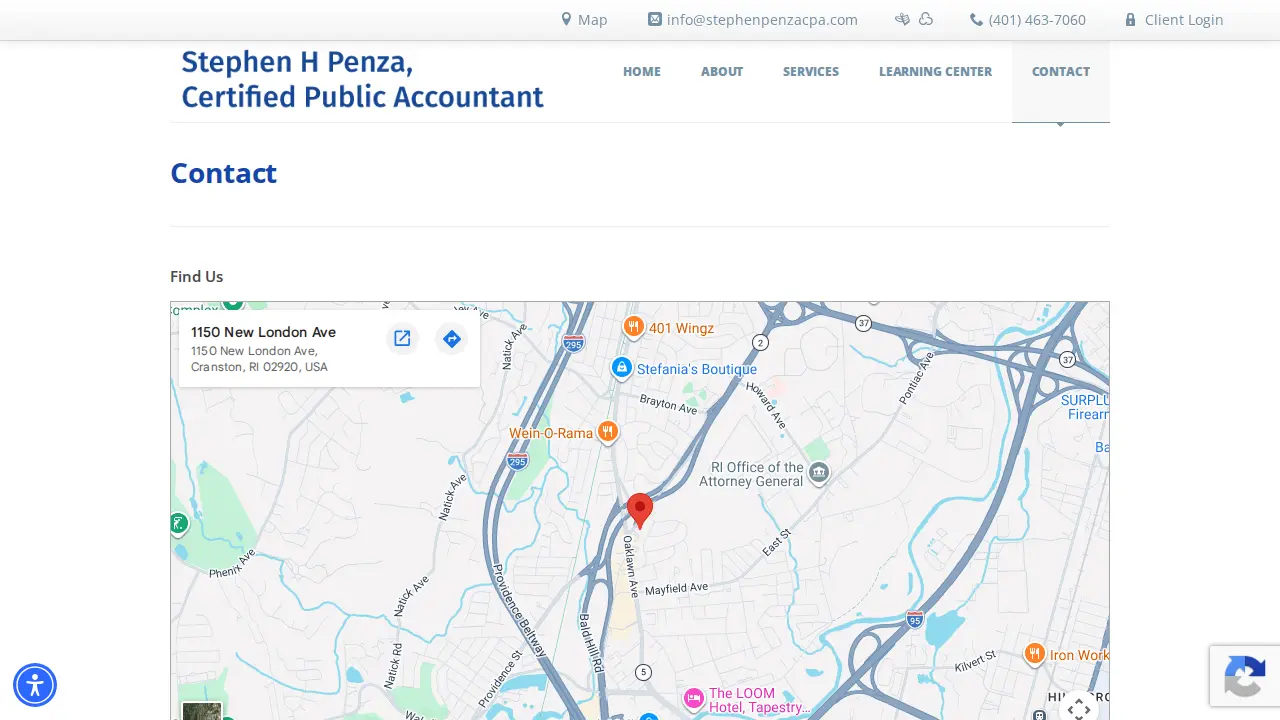Click the padlock icon beside Client Login
The width and height of the screenshot is (1280, 720).
click(x=1131, y=20)
